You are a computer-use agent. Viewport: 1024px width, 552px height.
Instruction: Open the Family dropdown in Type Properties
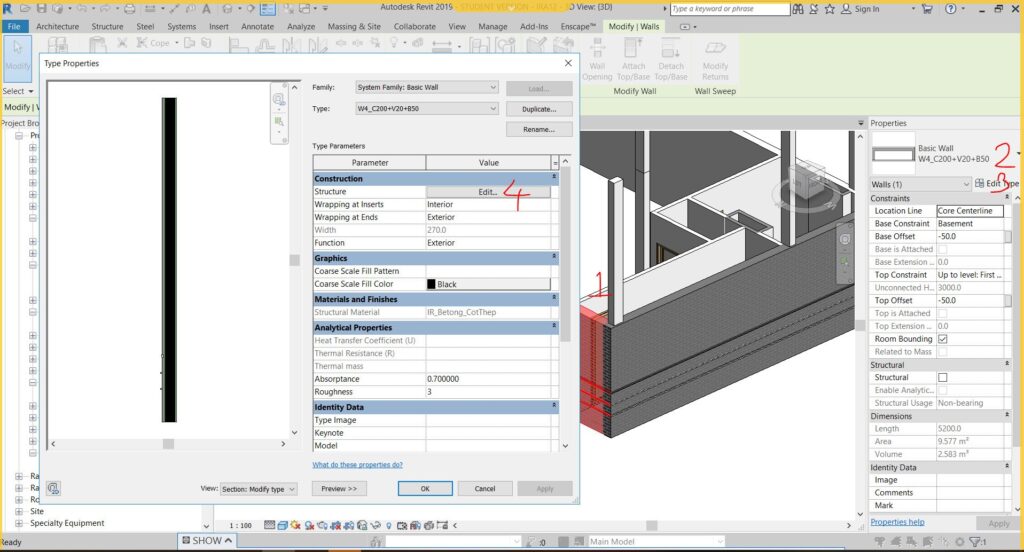pos(427,88)
